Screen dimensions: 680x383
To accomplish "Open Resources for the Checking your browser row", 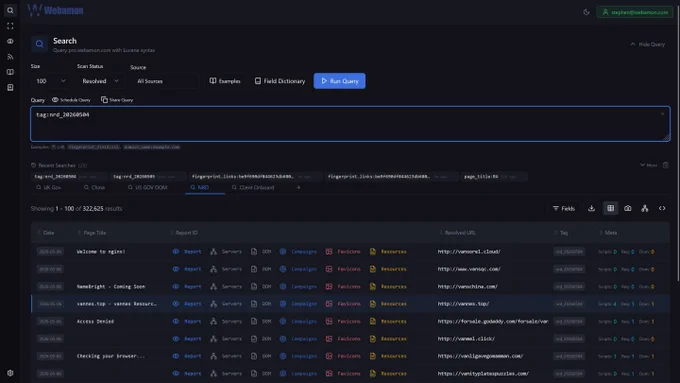I will pyautogui.click(x=388, y=356).
